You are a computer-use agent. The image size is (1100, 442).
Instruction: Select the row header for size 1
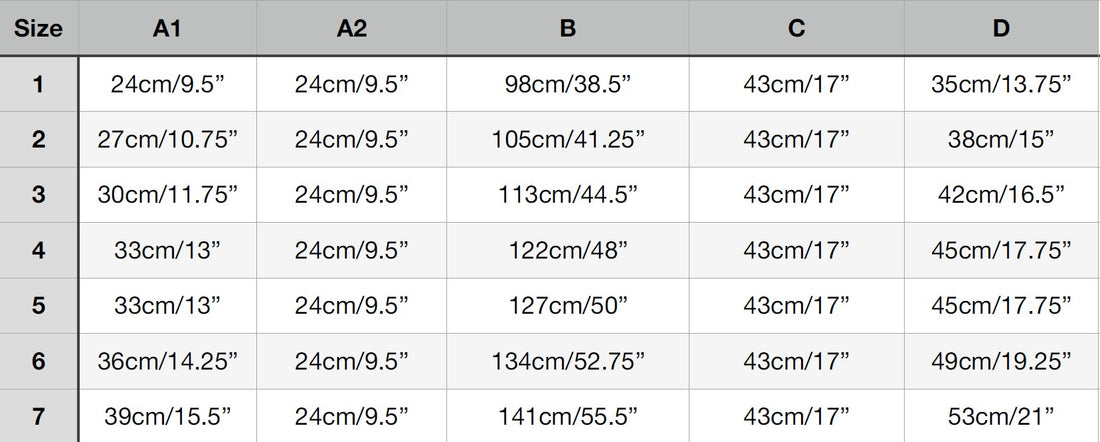coord(39,84)
